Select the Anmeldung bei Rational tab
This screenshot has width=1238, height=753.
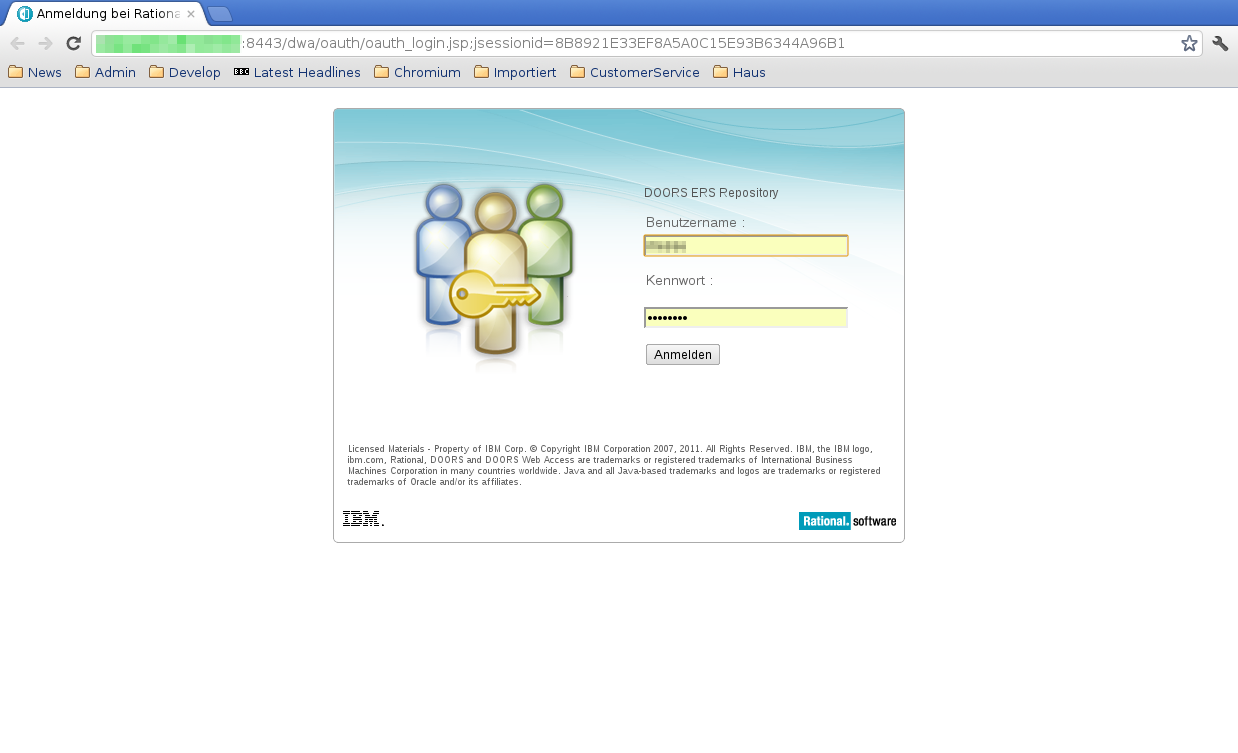click(x=105, y=14)
